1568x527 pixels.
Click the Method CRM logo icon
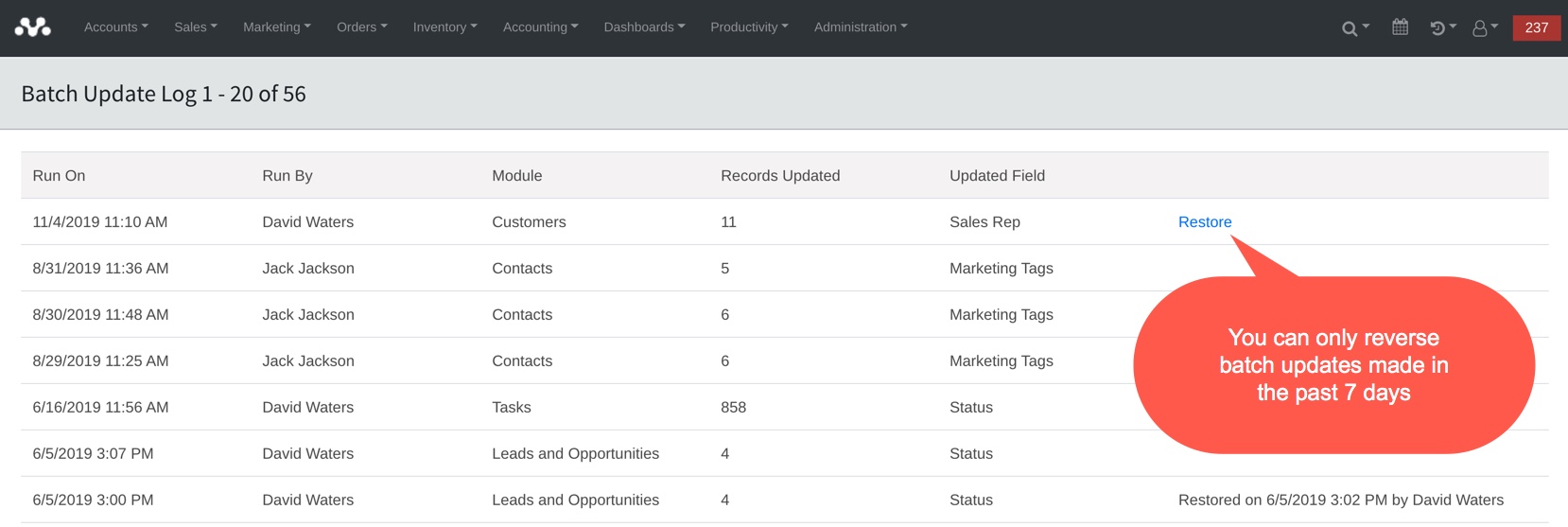coord(33,27)
